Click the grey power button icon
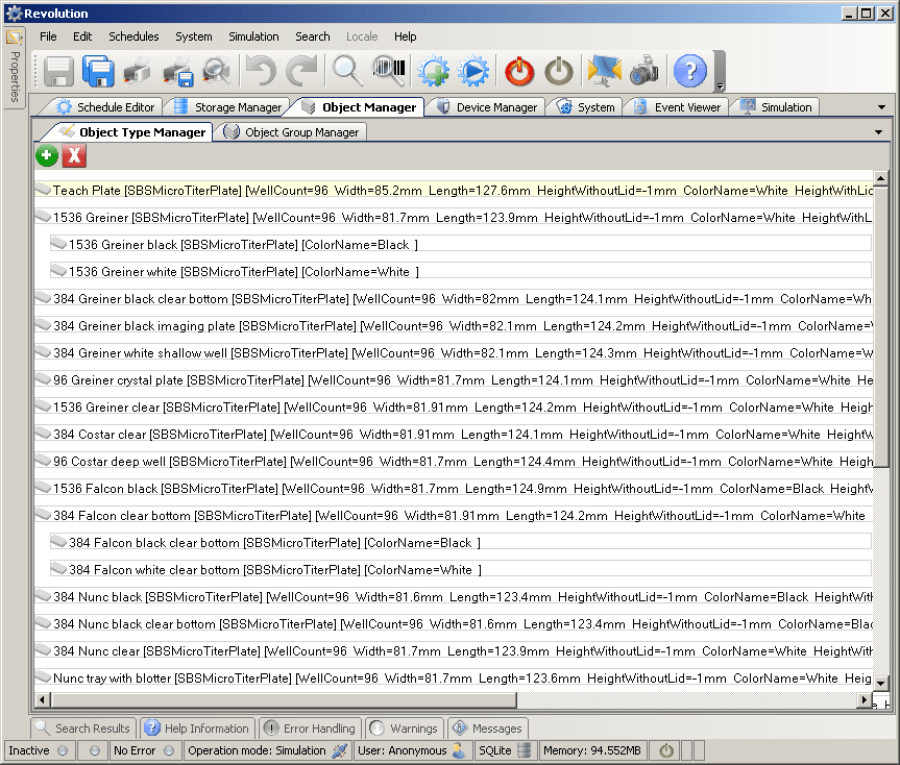This screenshot has width=900, height=765. (x=559, y=71)
